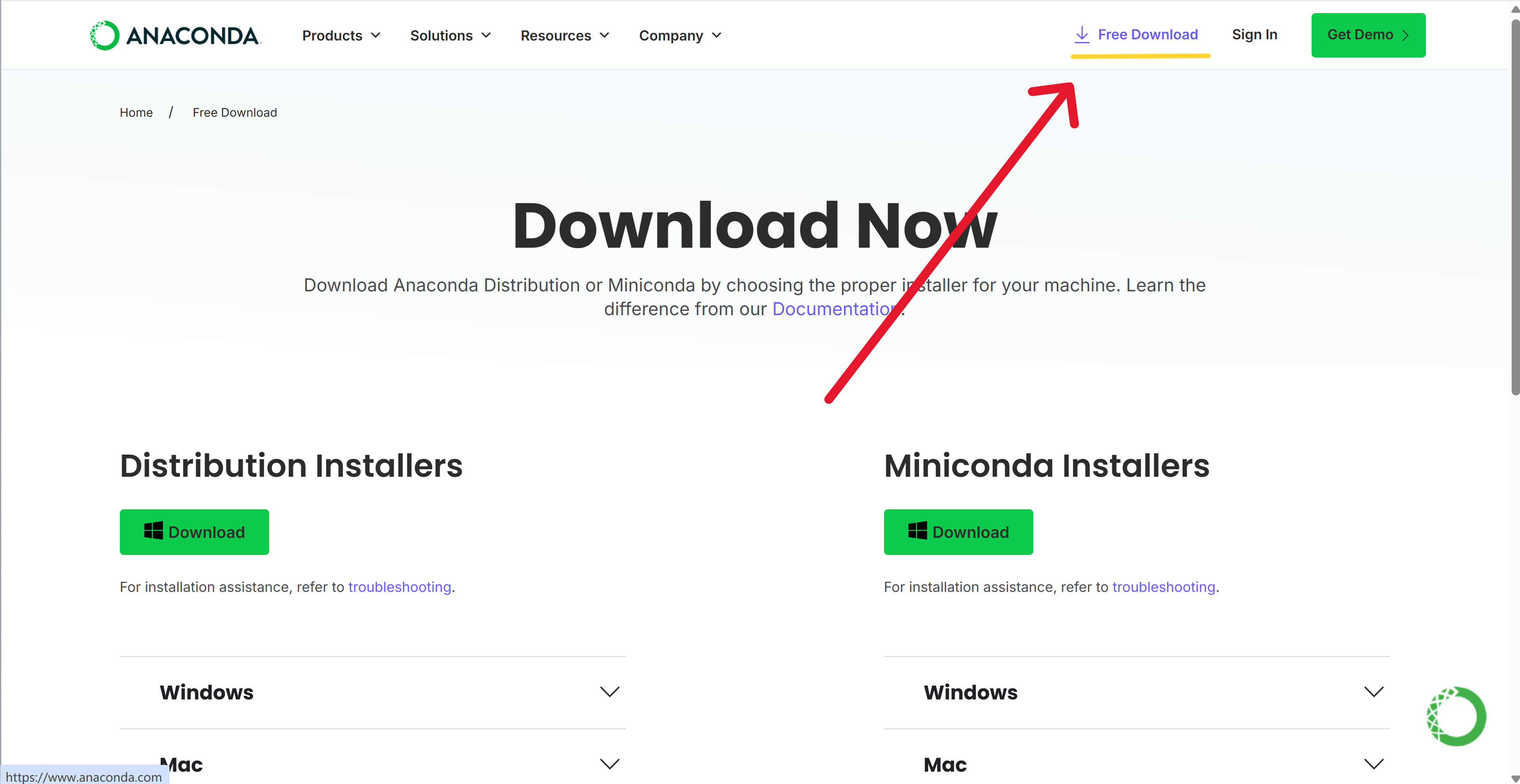Click Windows icon on Distribution Download button
Screen dimensions: 1520x784
[x=153, y=531]
